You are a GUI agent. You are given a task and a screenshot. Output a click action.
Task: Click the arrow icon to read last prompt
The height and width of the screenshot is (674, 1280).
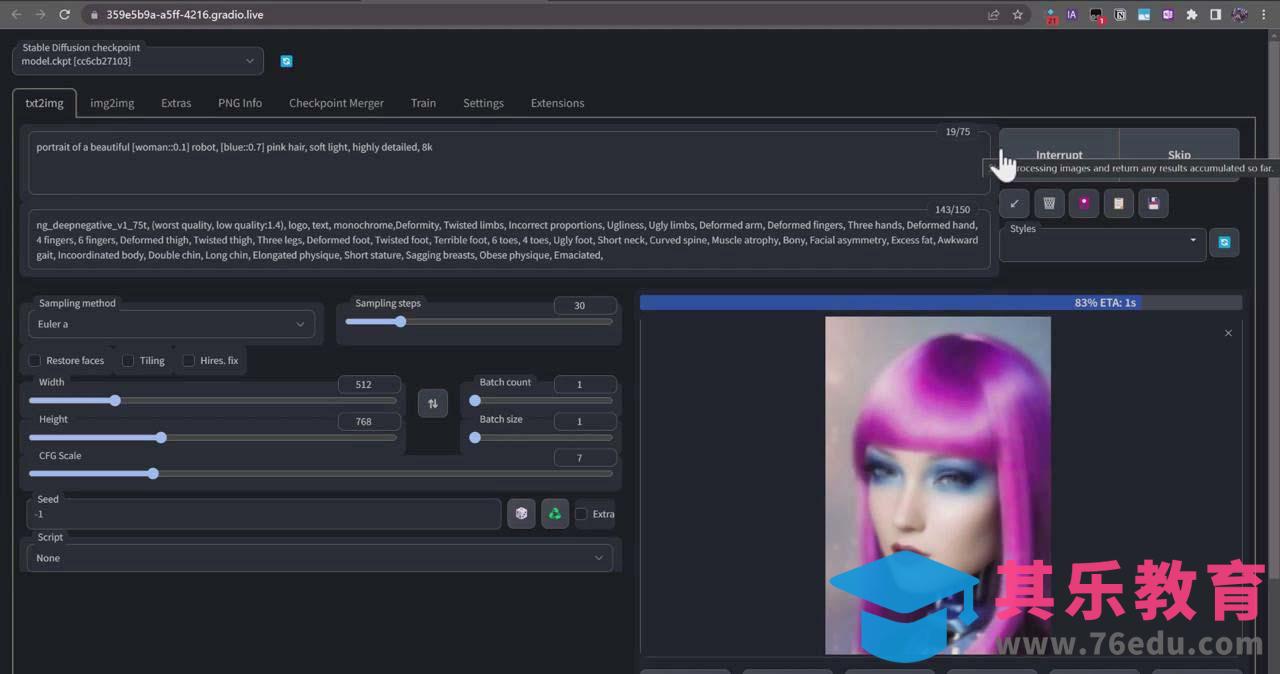click(1014, 204)
